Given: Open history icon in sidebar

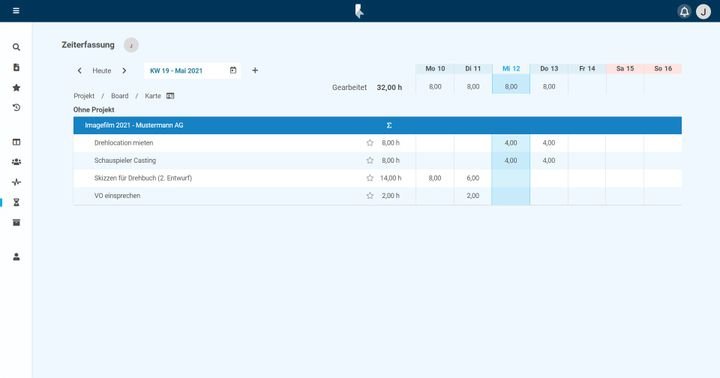Looking at the screenshot, I should tap(17, 107).
